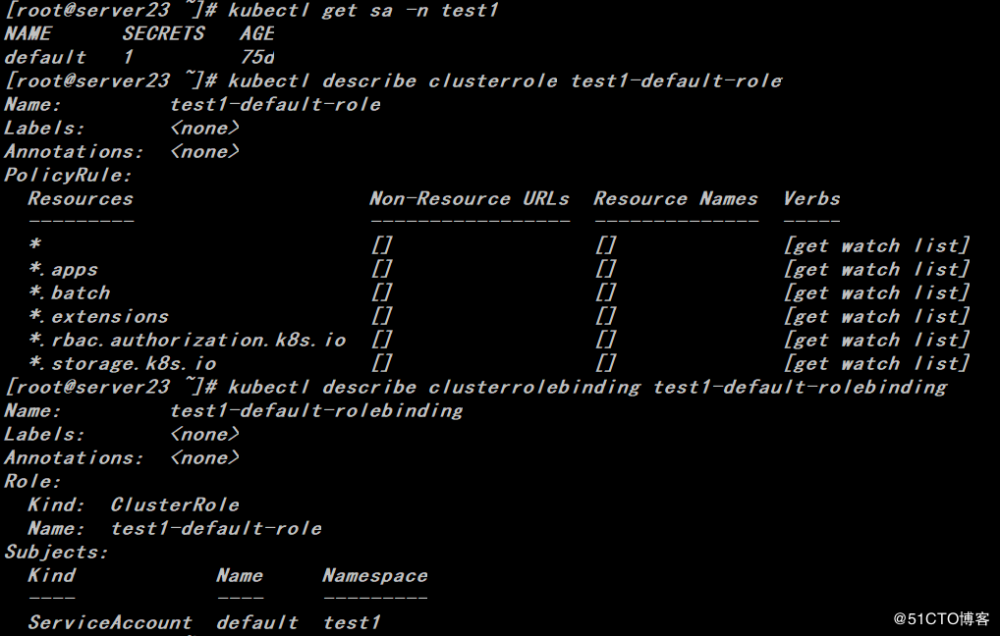
Task: Select the *.storage.k8s.io resource entry
Action: click(122, 363)
